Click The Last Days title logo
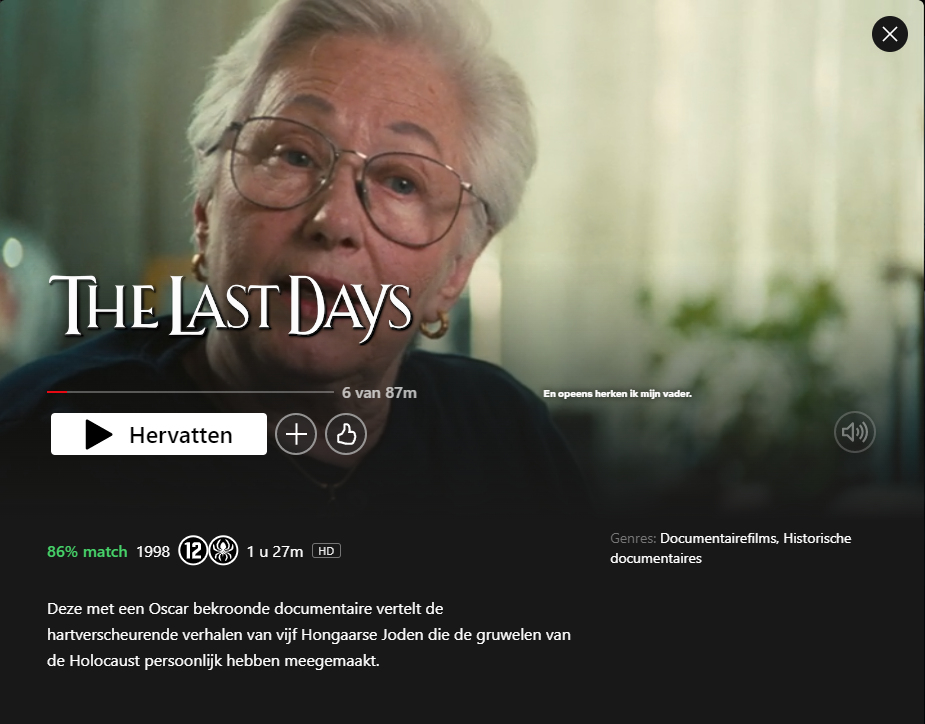The width and height of the screenshot is (925, 724). tap(230, 308)
